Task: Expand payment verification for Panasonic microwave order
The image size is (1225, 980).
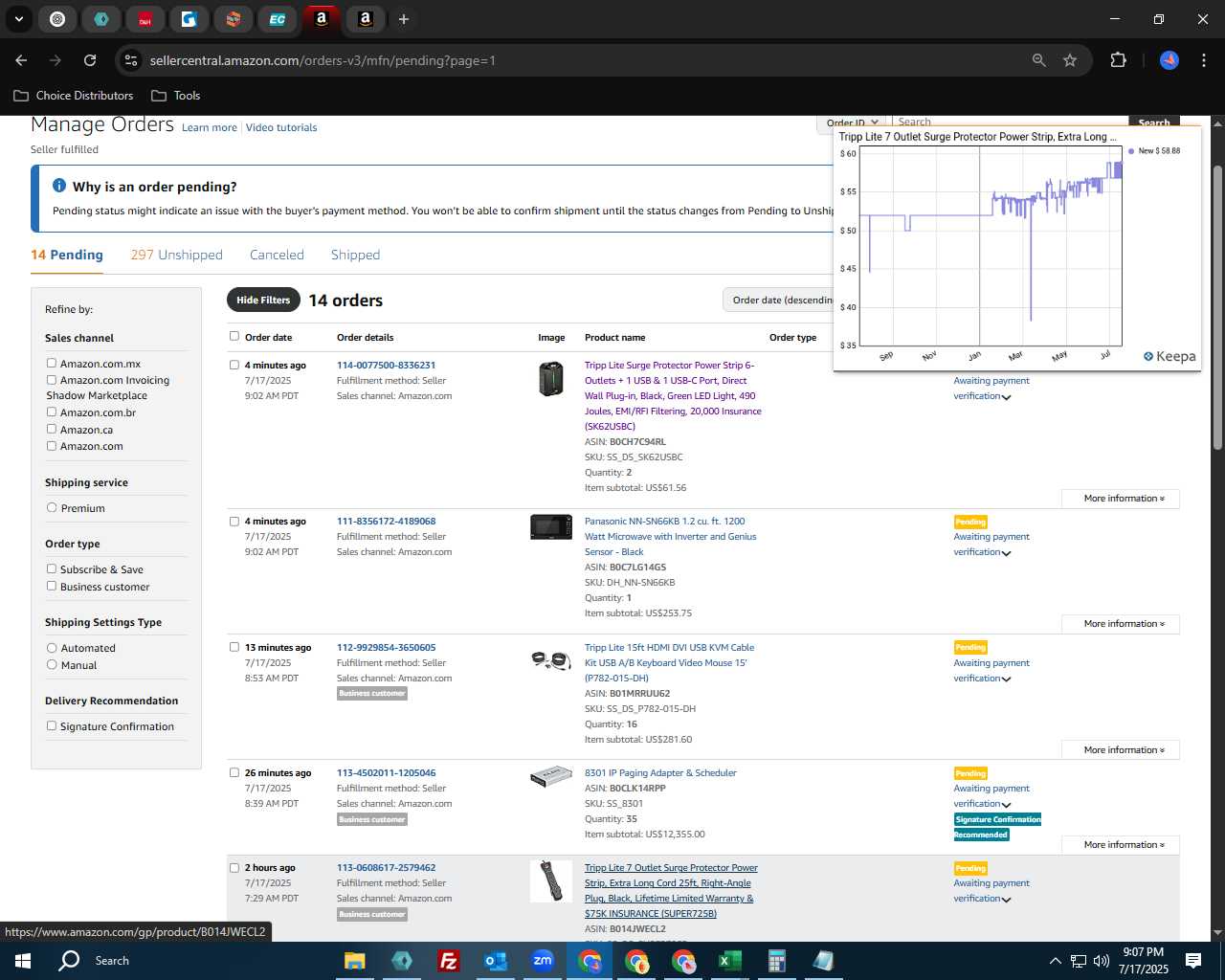Action: click(x=1006, y=553)
